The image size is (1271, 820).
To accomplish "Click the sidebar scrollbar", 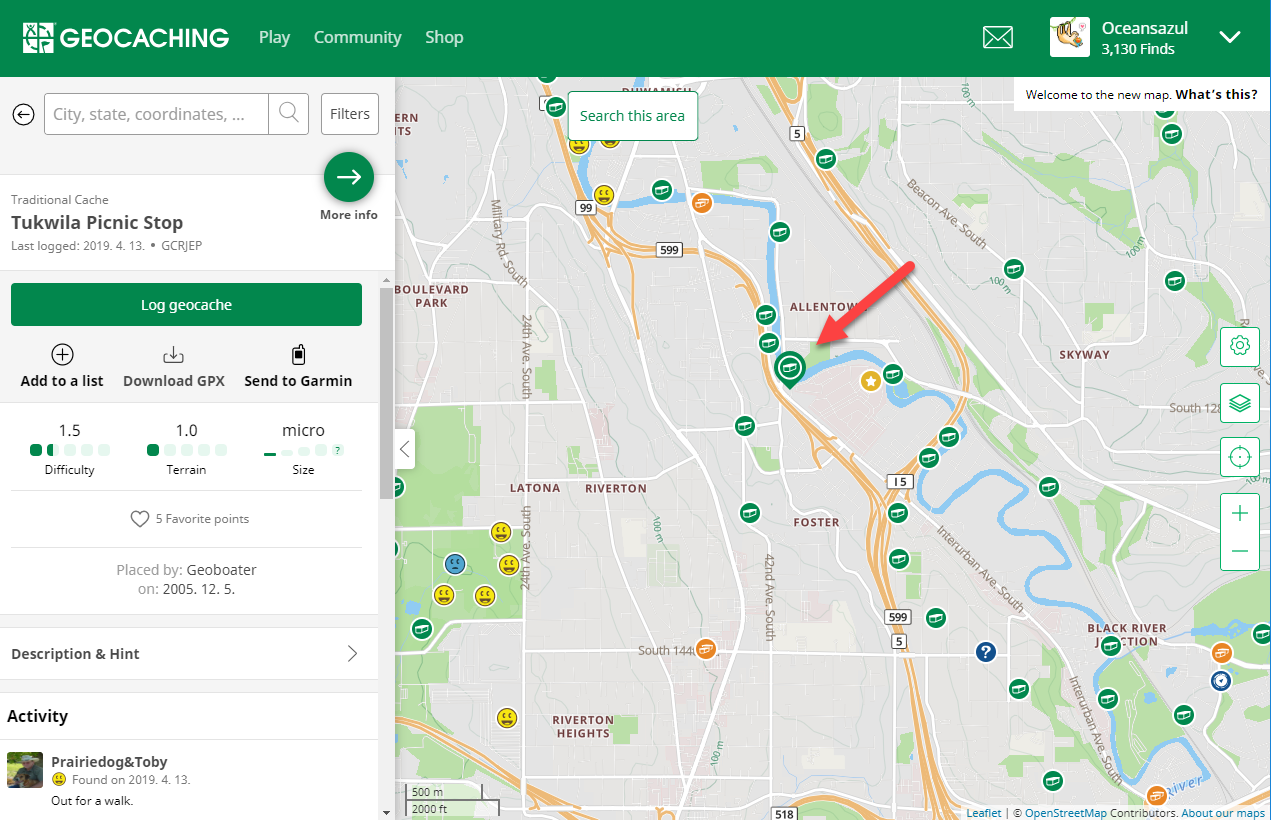I will (386, 393).
